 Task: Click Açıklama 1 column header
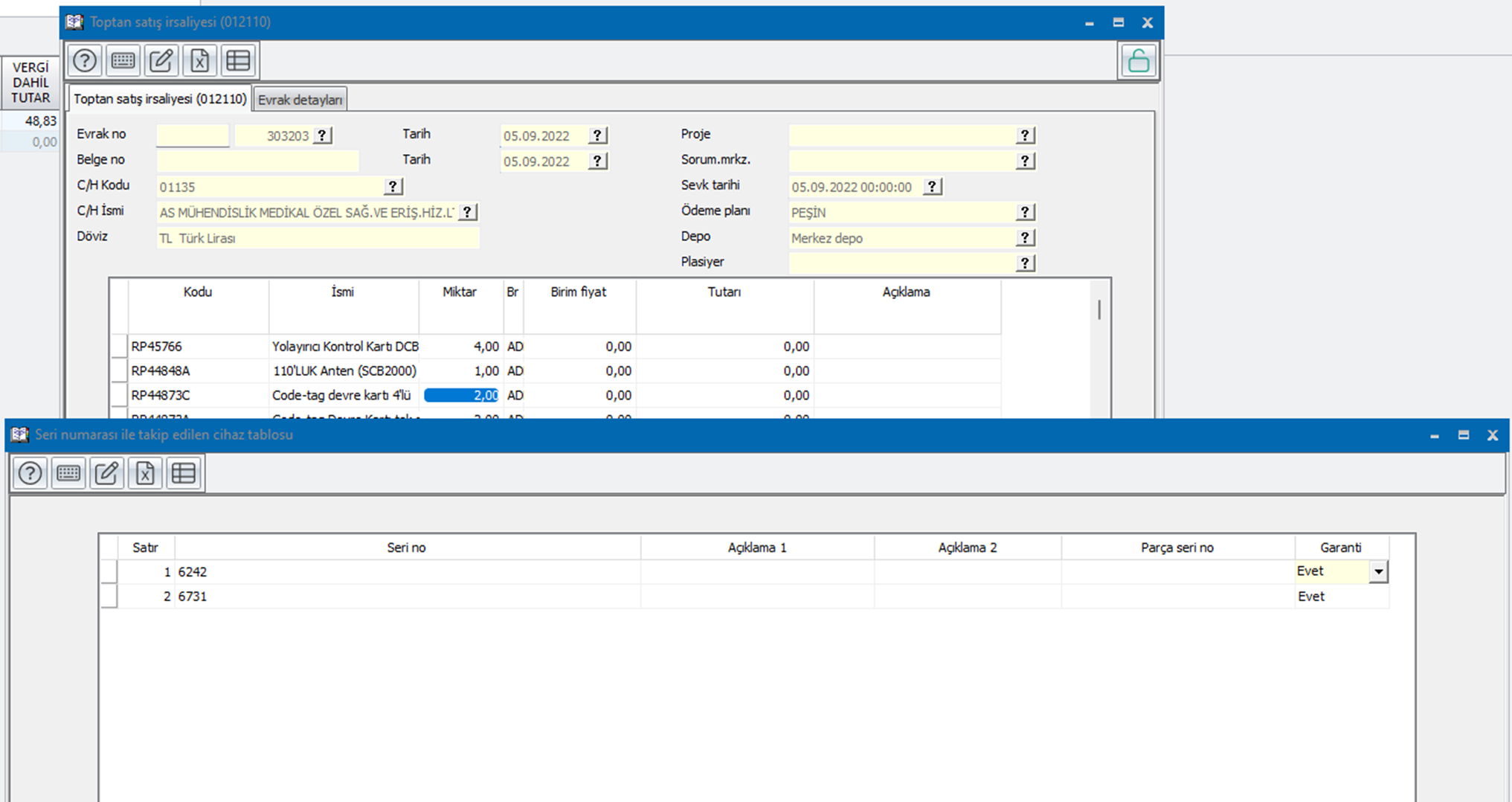click(x=757, y=548)
